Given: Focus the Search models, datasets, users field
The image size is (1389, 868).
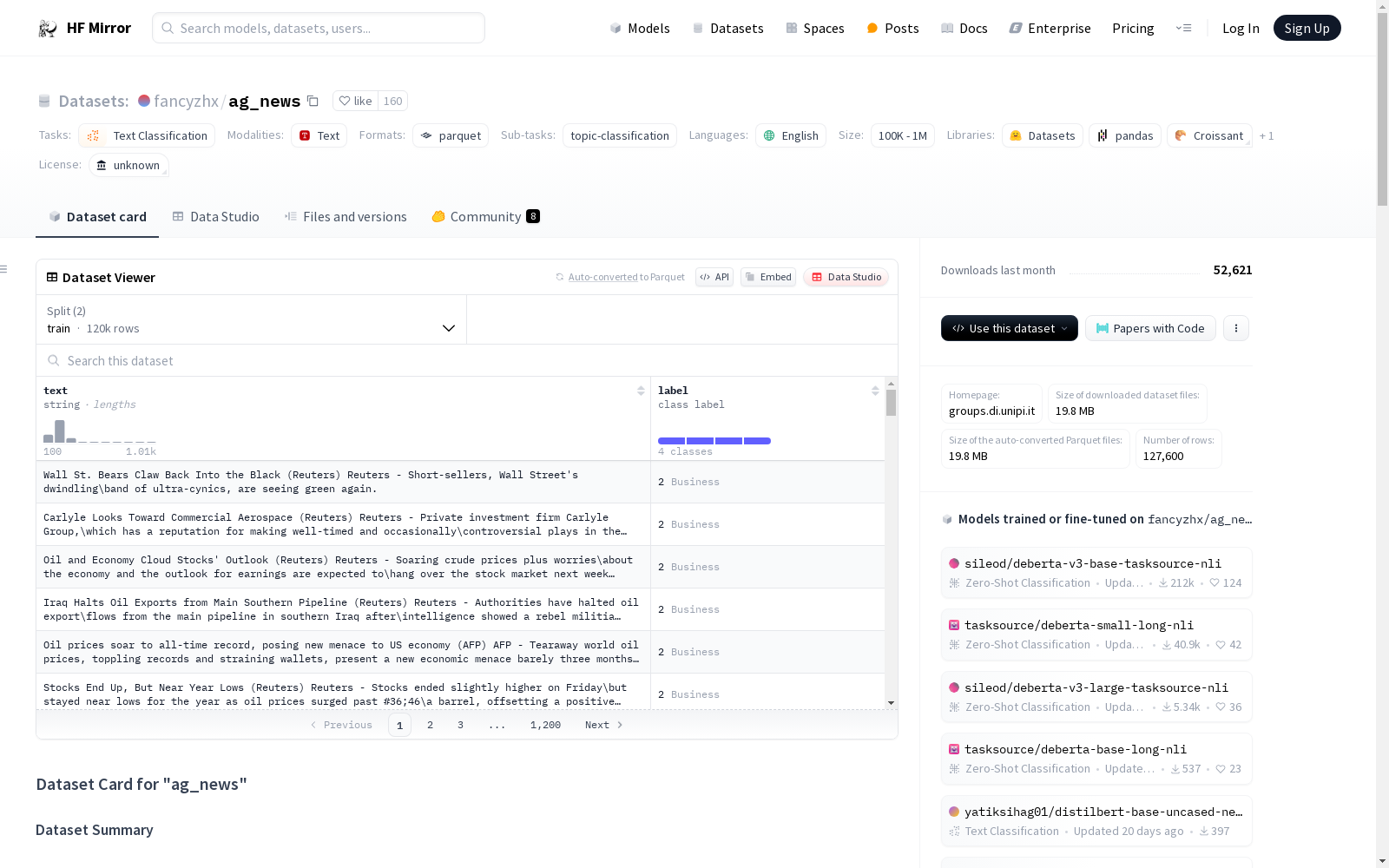Looking at the screenshot, I should [x=319, y=28].
